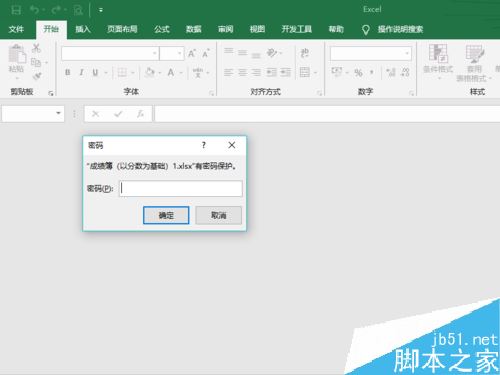Click the Print Preview icon in quick access toolbar

[78, 10]
